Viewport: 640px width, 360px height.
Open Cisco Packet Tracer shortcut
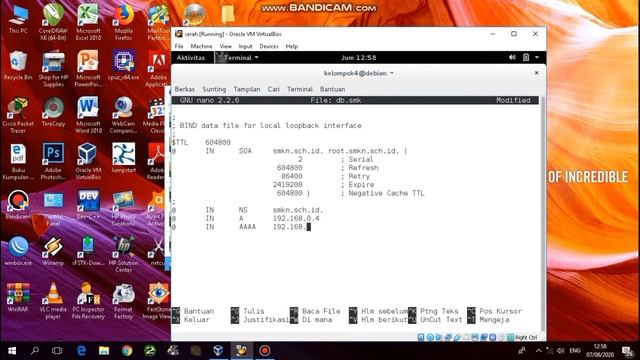[x=18, y=115]
